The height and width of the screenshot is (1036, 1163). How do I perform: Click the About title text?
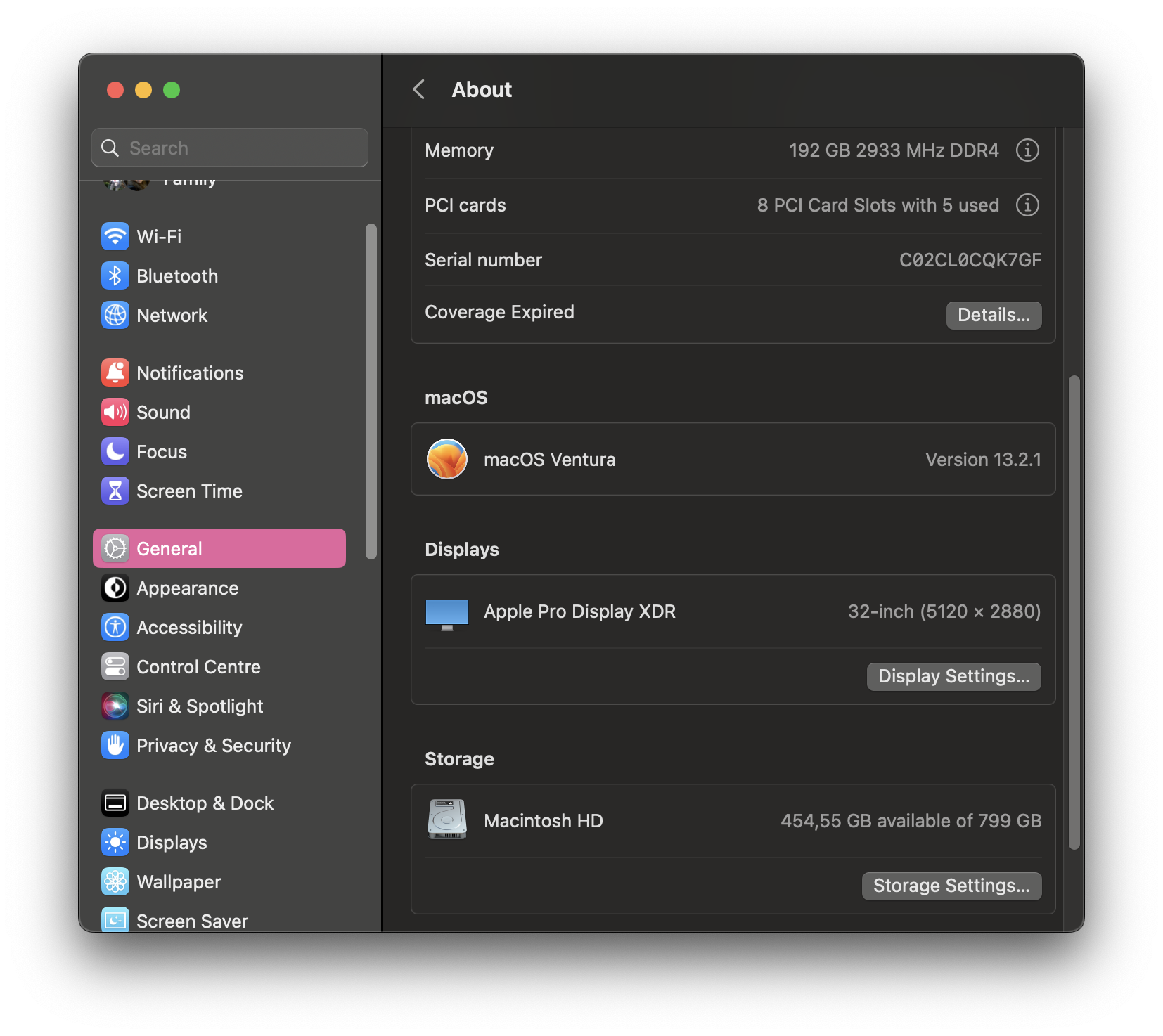click(482, 90)
